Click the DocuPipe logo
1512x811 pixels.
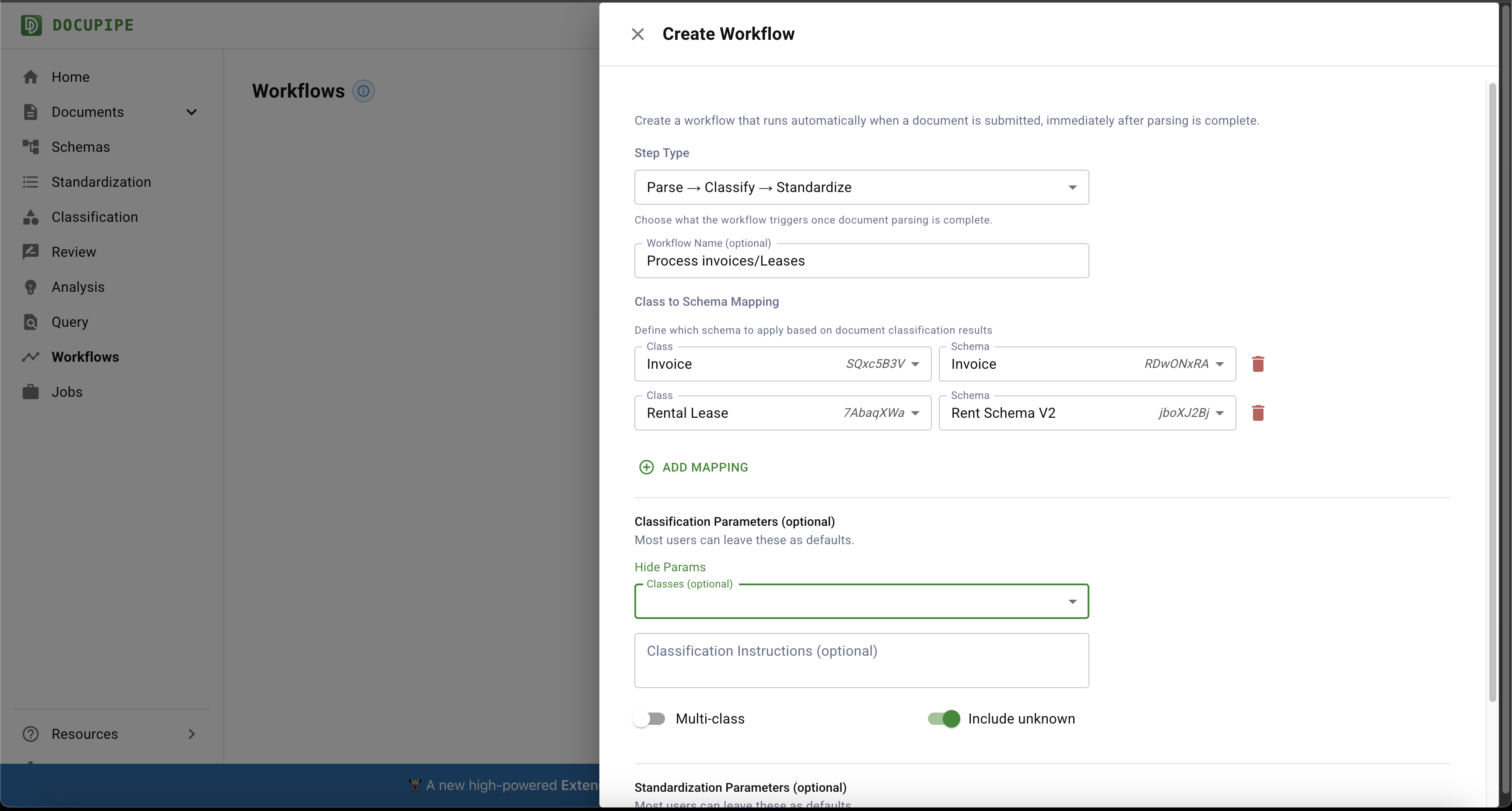pyautogui.click(x=31, y=25)
